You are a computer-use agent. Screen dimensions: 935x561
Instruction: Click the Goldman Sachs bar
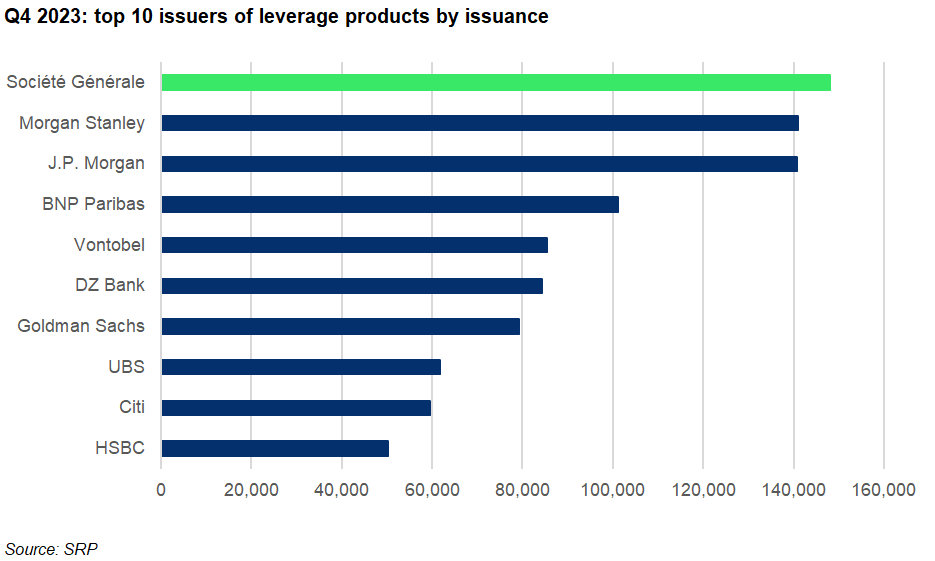pos(340,326)
